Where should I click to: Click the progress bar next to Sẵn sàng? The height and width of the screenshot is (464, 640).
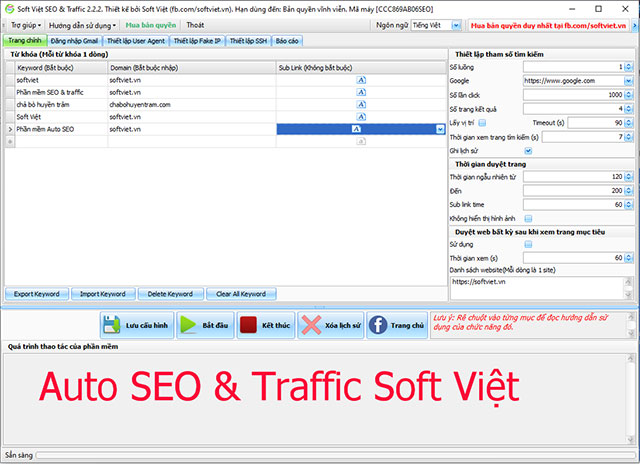pyautogui.click(x=336, y=455)
